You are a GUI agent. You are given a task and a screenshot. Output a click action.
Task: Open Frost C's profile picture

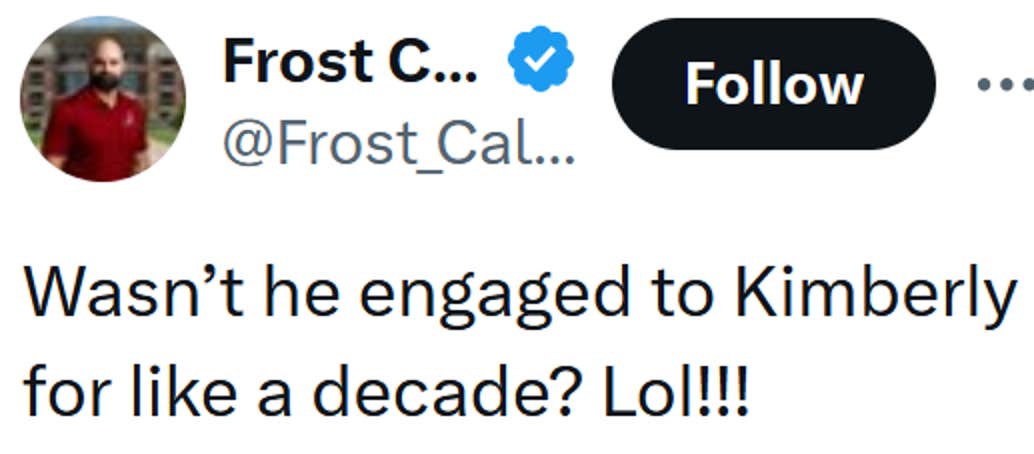click(102, 98)
